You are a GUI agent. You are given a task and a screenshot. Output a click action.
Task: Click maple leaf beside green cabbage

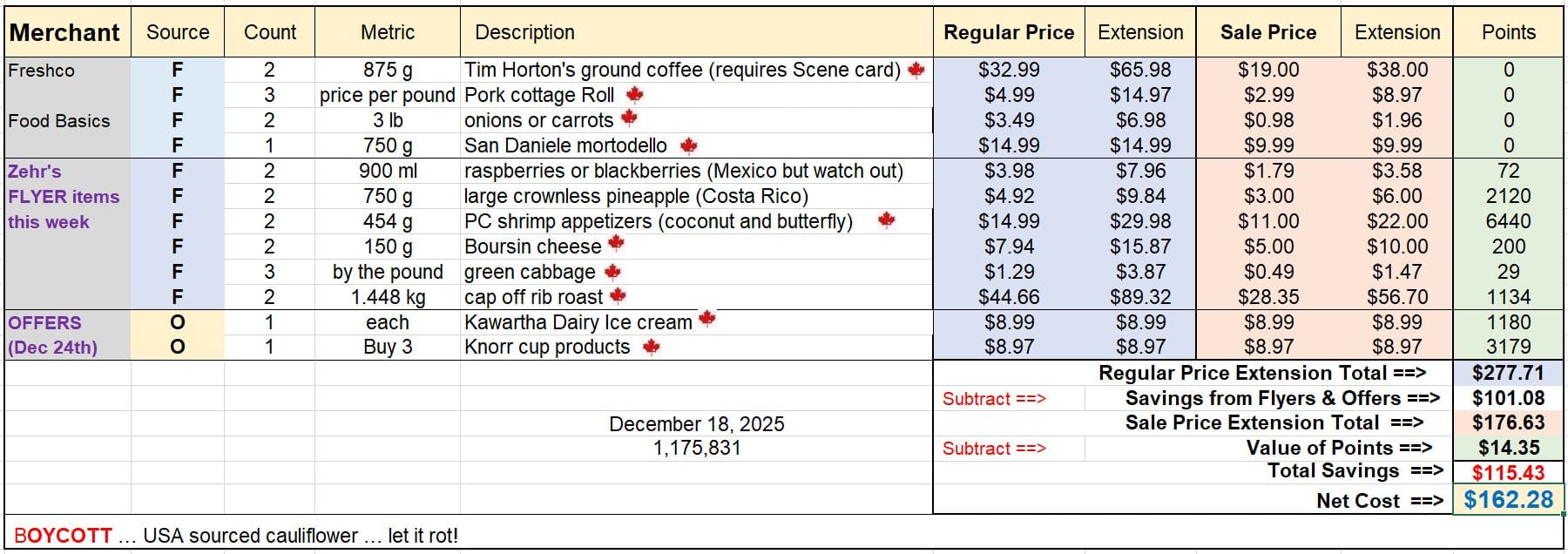612,271
